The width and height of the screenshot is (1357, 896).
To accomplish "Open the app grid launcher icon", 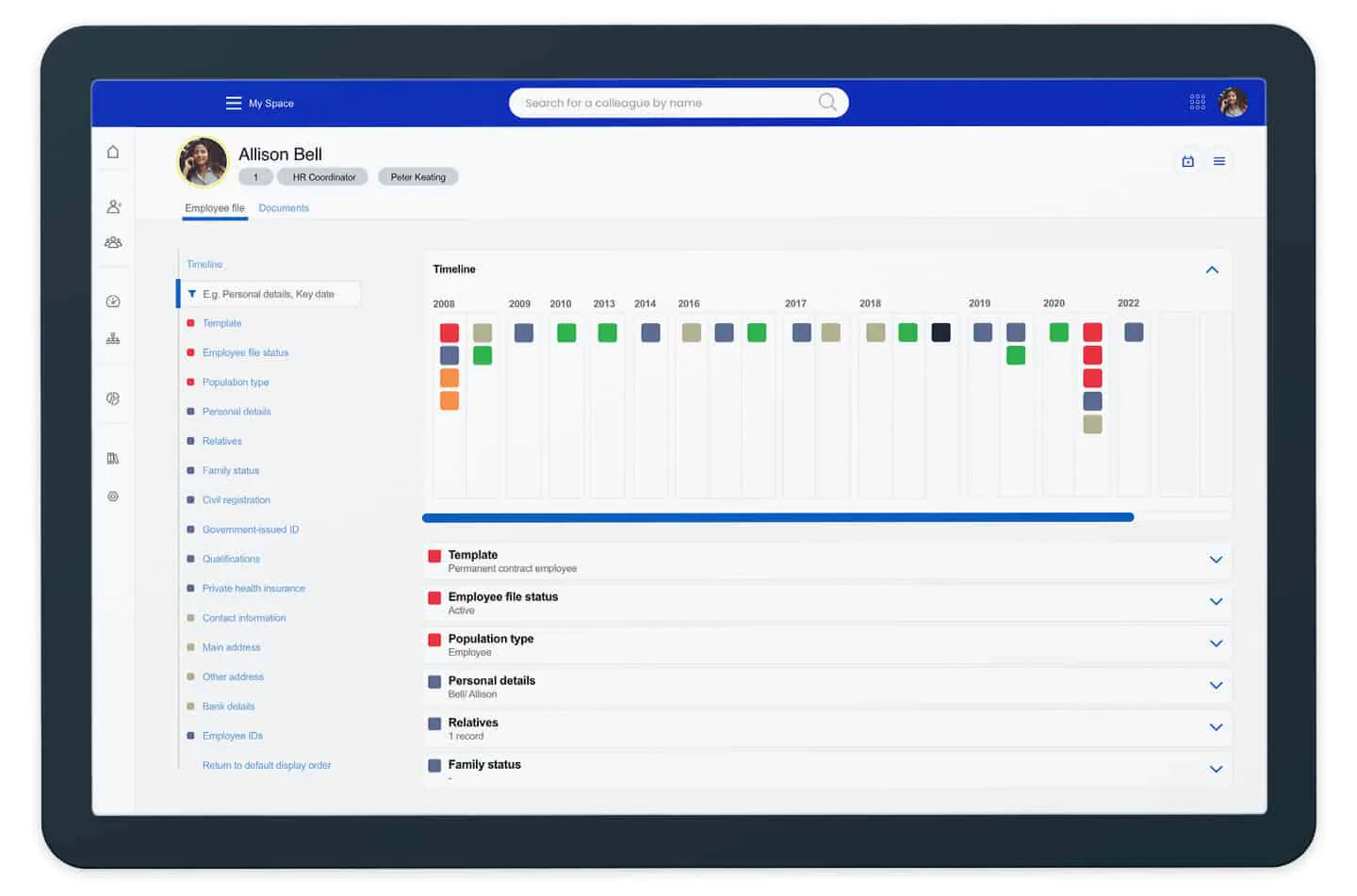I will (x=1197, y=102).
